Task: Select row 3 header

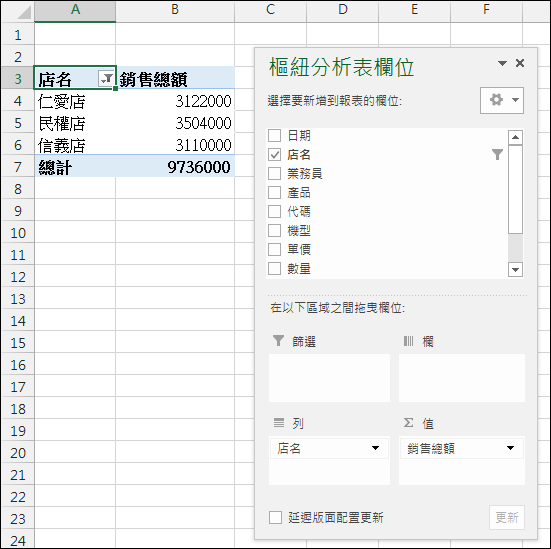Action: (x=18, y=78)
